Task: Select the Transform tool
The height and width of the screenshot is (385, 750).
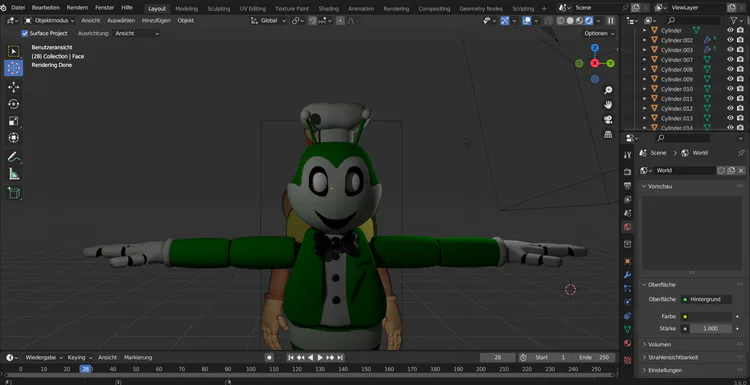Action: 13,138
